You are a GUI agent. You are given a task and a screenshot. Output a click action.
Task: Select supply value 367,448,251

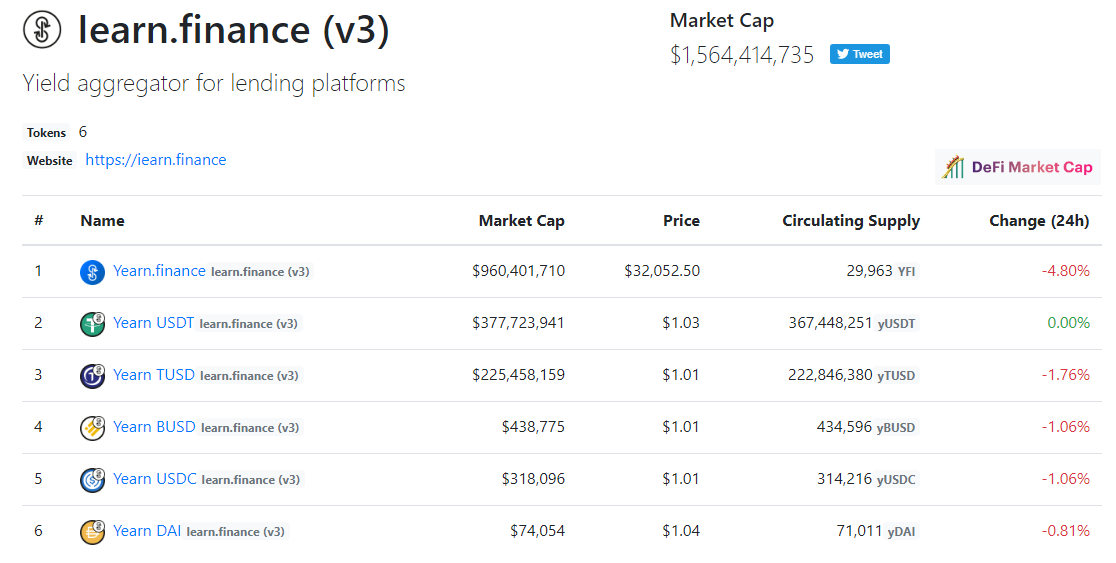[x=830, y=323]
